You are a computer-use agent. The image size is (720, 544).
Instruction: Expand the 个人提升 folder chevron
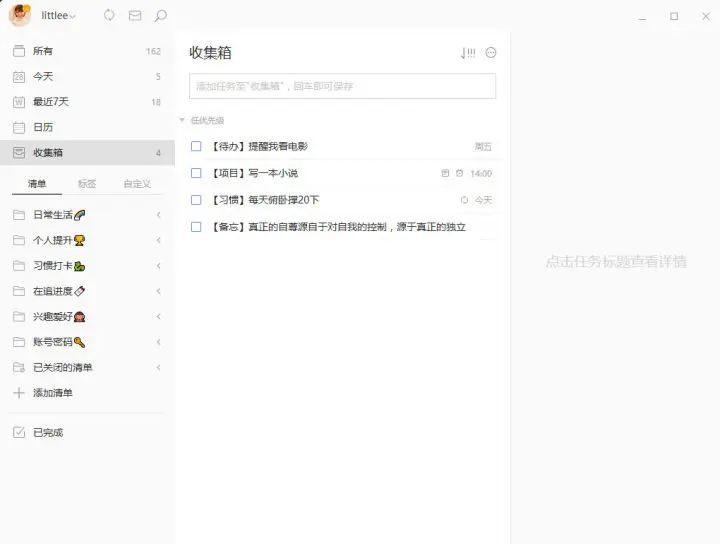click(x=158, y=240)
